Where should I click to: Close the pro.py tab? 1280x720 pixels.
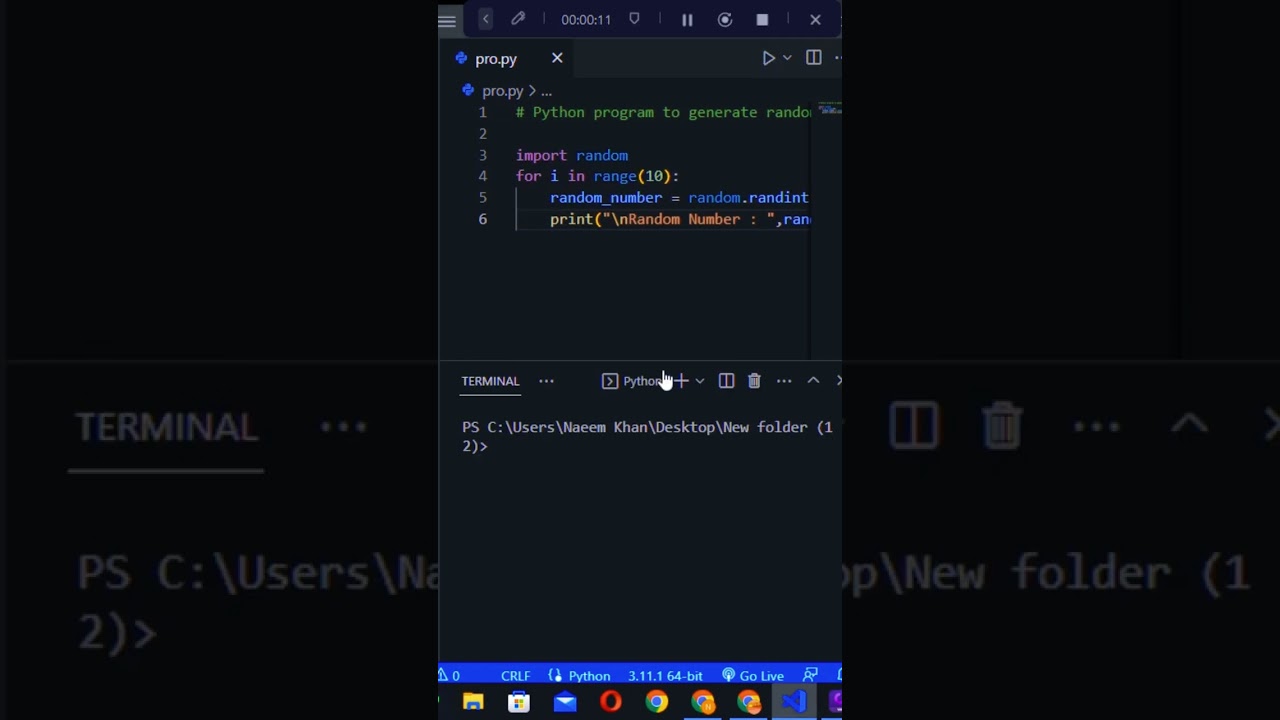[x=557, y=58]
